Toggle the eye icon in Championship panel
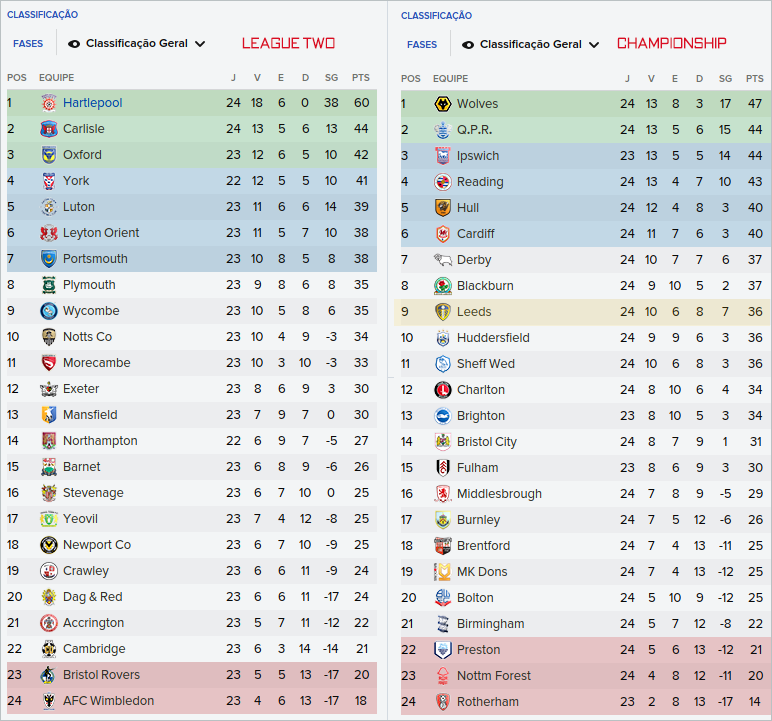This screenshot has width=772, height=721. (469, 45)
